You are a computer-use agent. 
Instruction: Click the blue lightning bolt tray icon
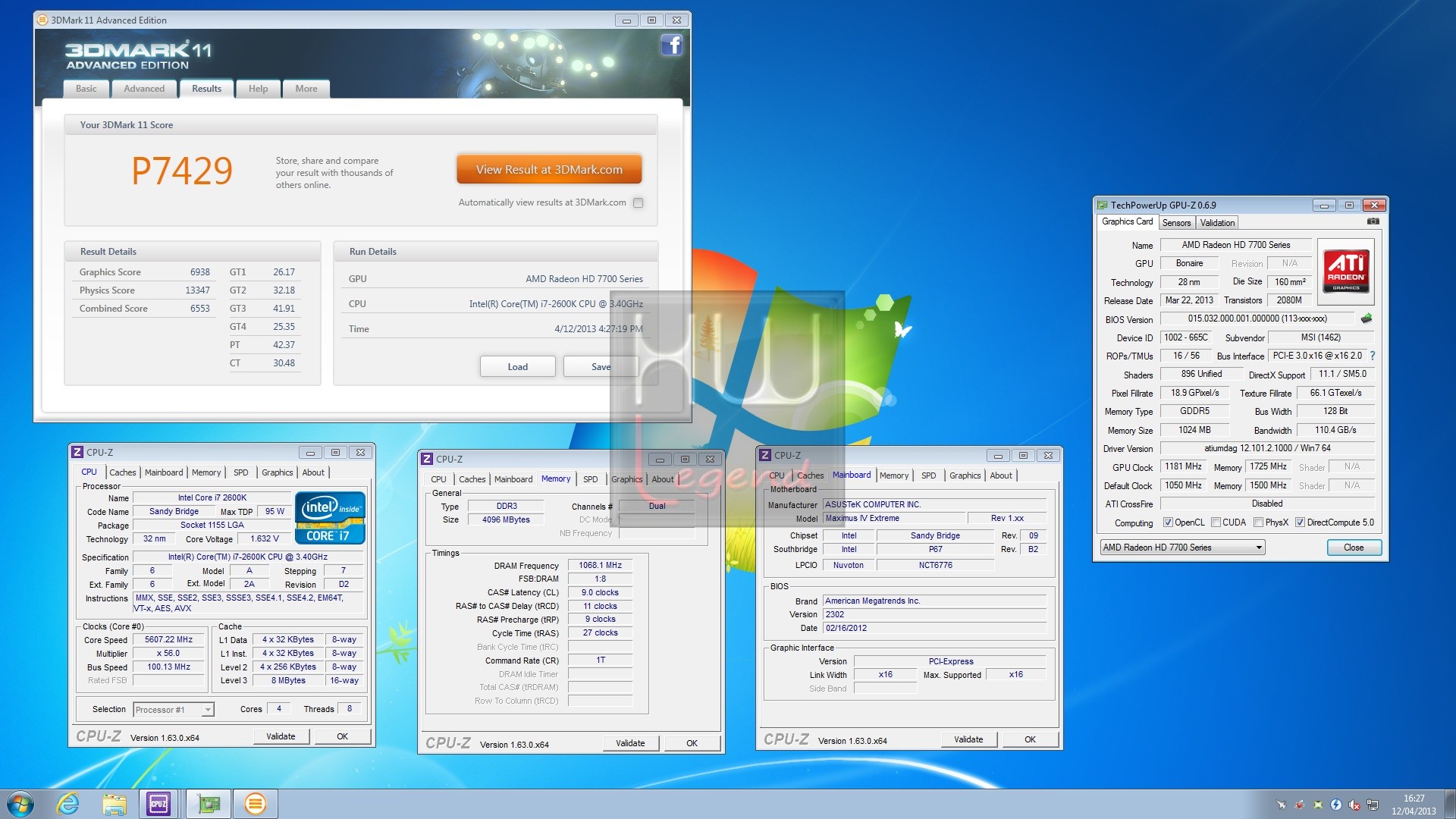pos(1336,805)
